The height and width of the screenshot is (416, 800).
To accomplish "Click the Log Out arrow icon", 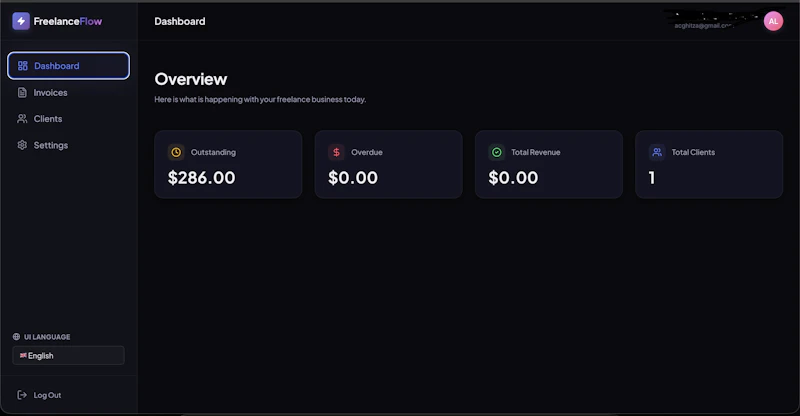I will (22, 395).
